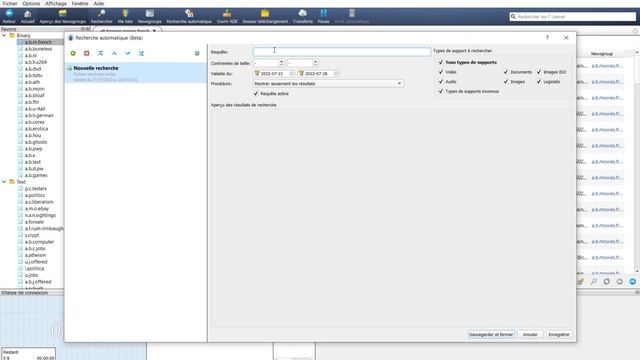Open Dossier téléchargement folder icon
Screen dimensions: 640x360
pos(265,13)
